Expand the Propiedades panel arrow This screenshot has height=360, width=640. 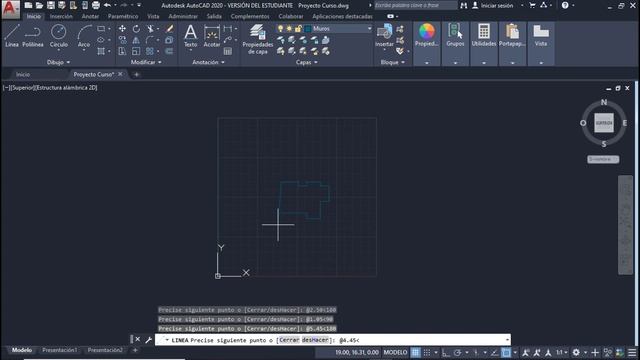pos(427,63)
